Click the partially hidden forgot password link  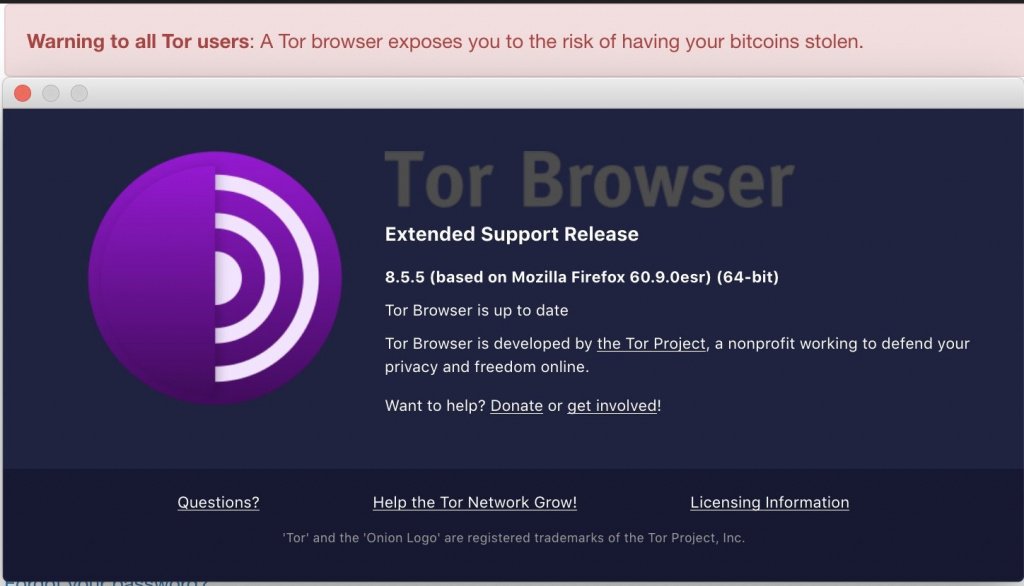point(110,582)
